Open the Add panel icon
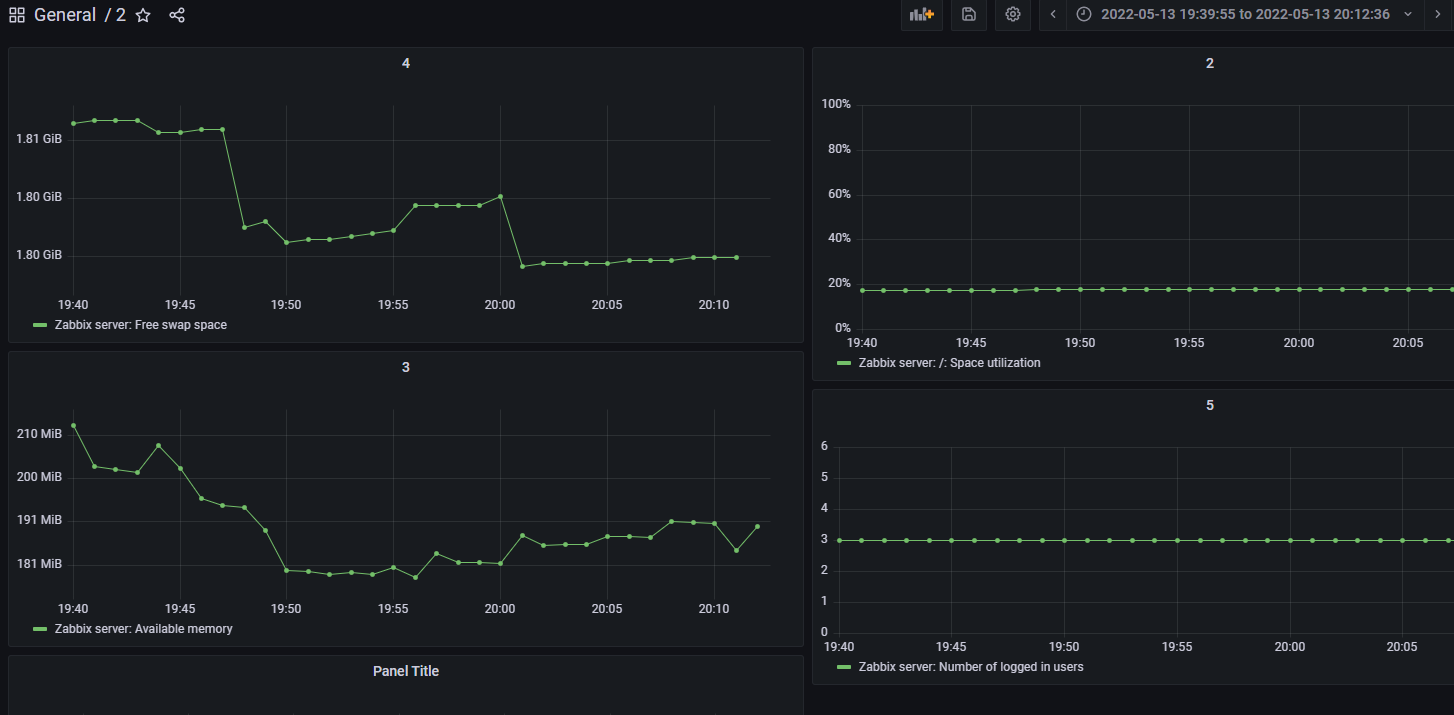Image resolution: width=1454 pixels, height=715 pixels. point(921,14)
